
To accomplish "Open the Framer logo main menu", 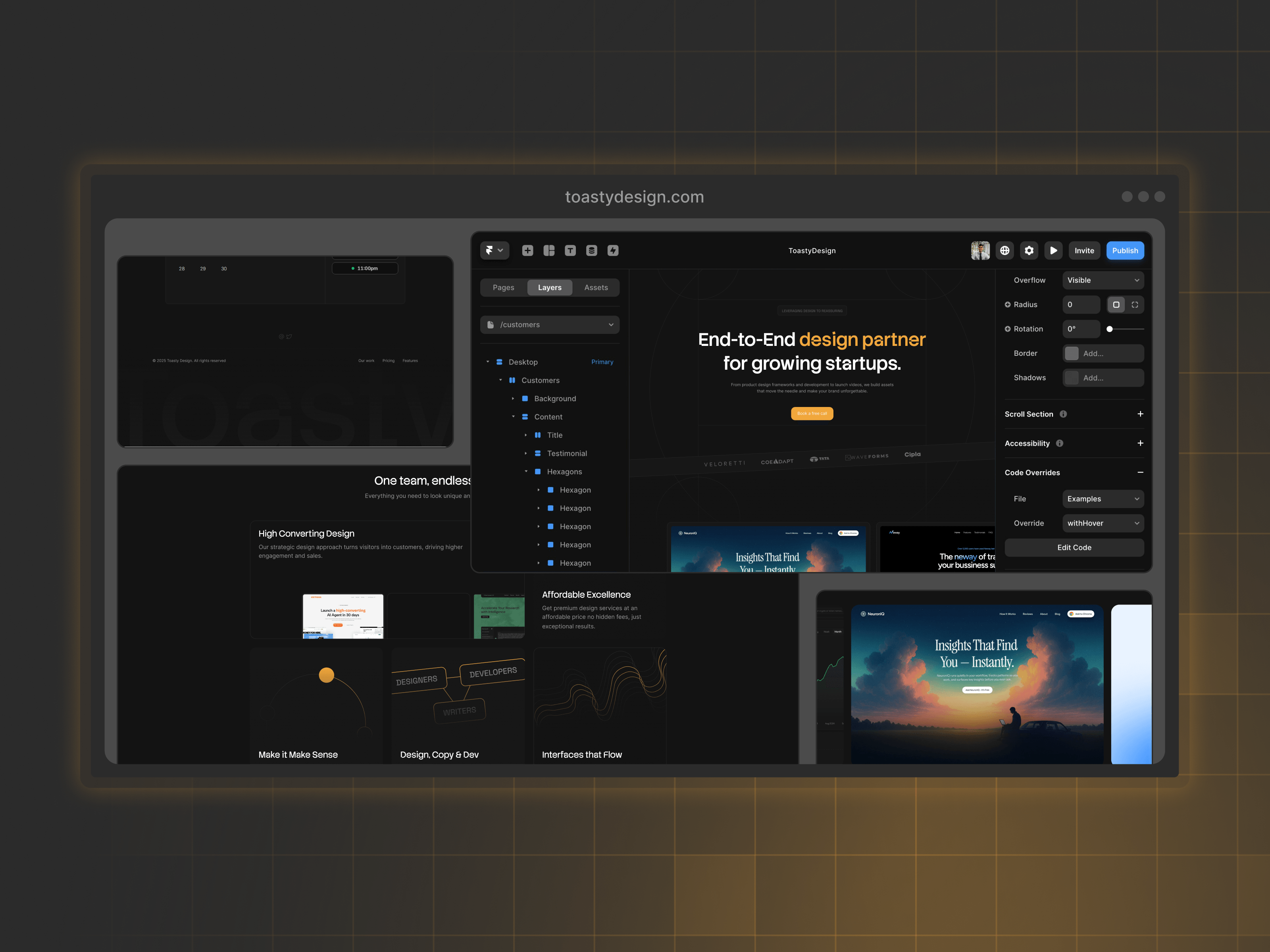I will [x=495, y=250].
